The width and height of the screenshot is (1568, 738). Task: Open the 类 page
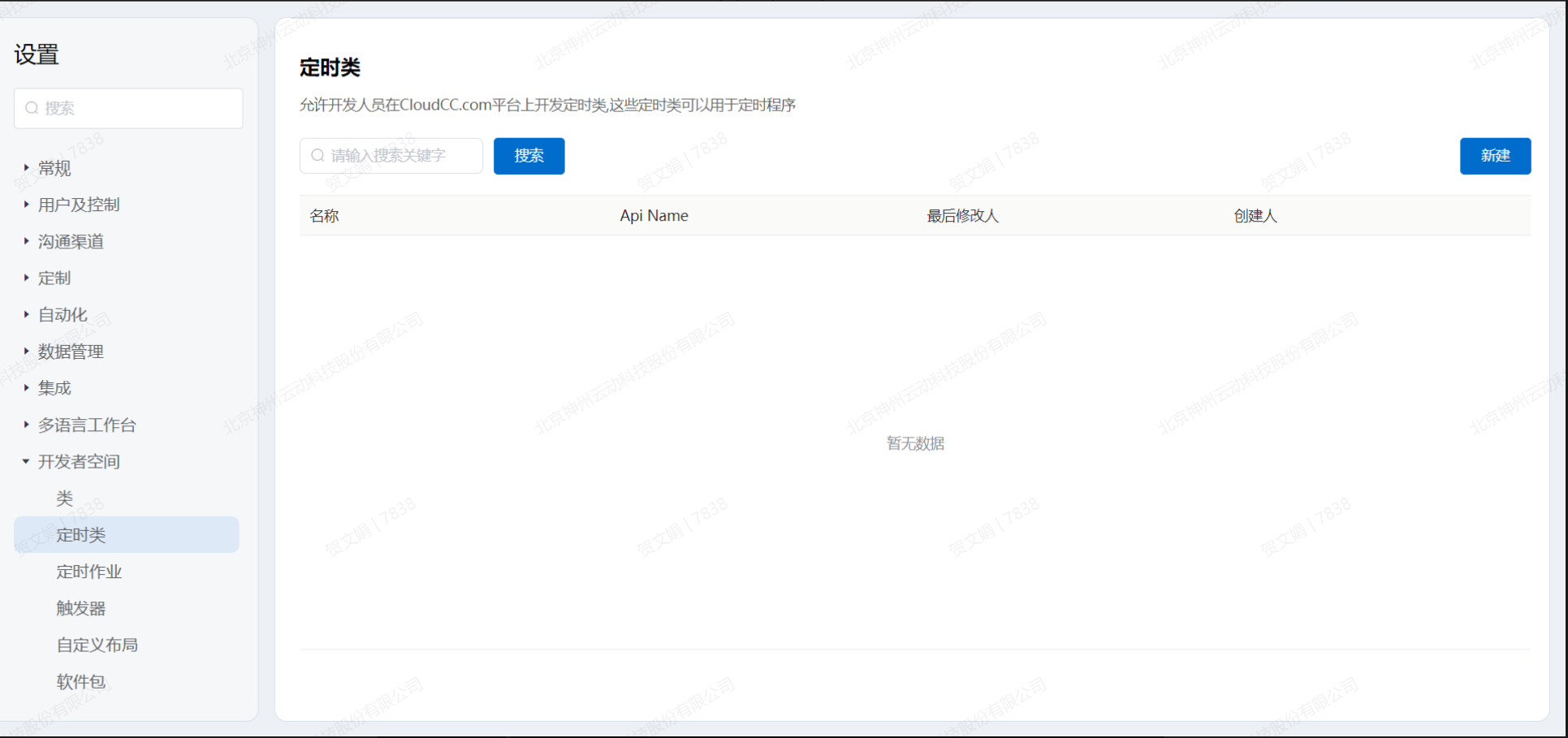[x=65, y=498]
